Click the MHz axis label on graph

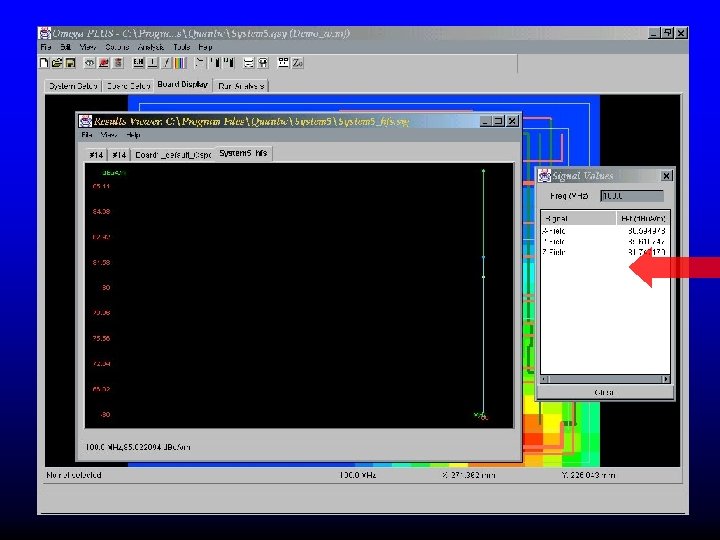tap(481, 416)
